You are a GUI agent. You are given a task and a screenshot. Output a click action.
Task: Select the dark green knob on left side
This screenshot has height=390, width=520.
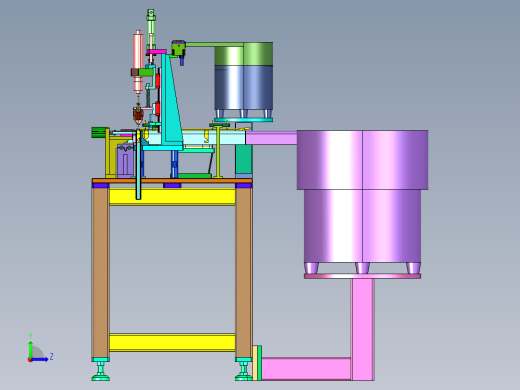coord(98,132)
